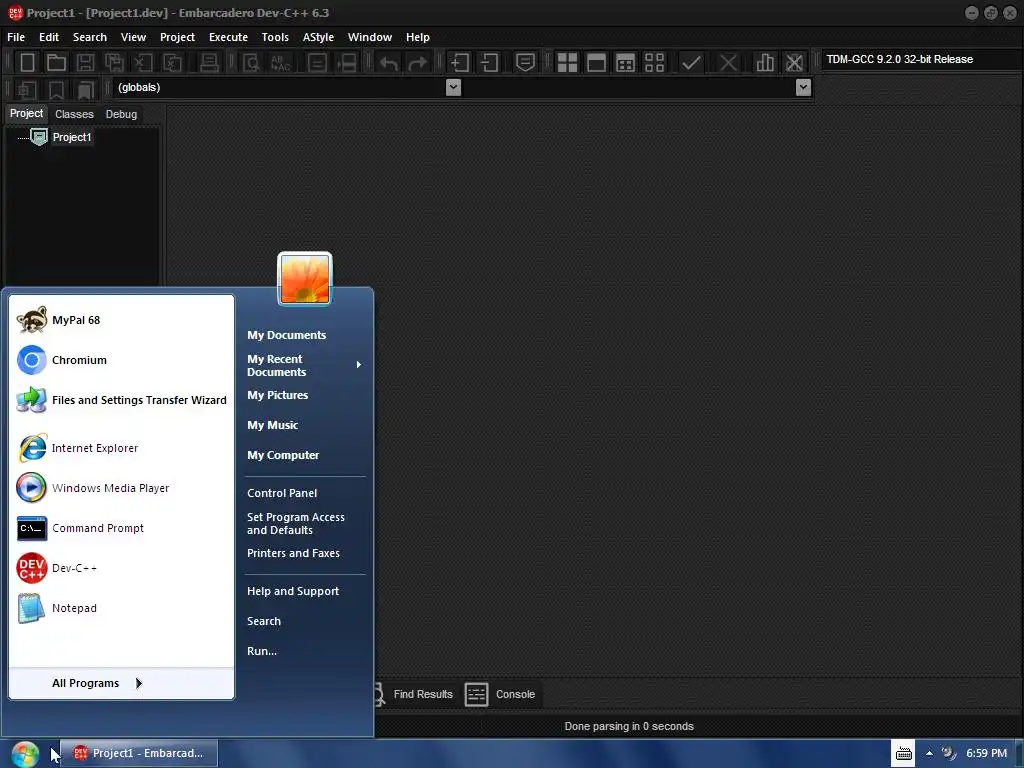Open My Documents
Screen dimensions: 1024x768
click(x=286, y=335)
